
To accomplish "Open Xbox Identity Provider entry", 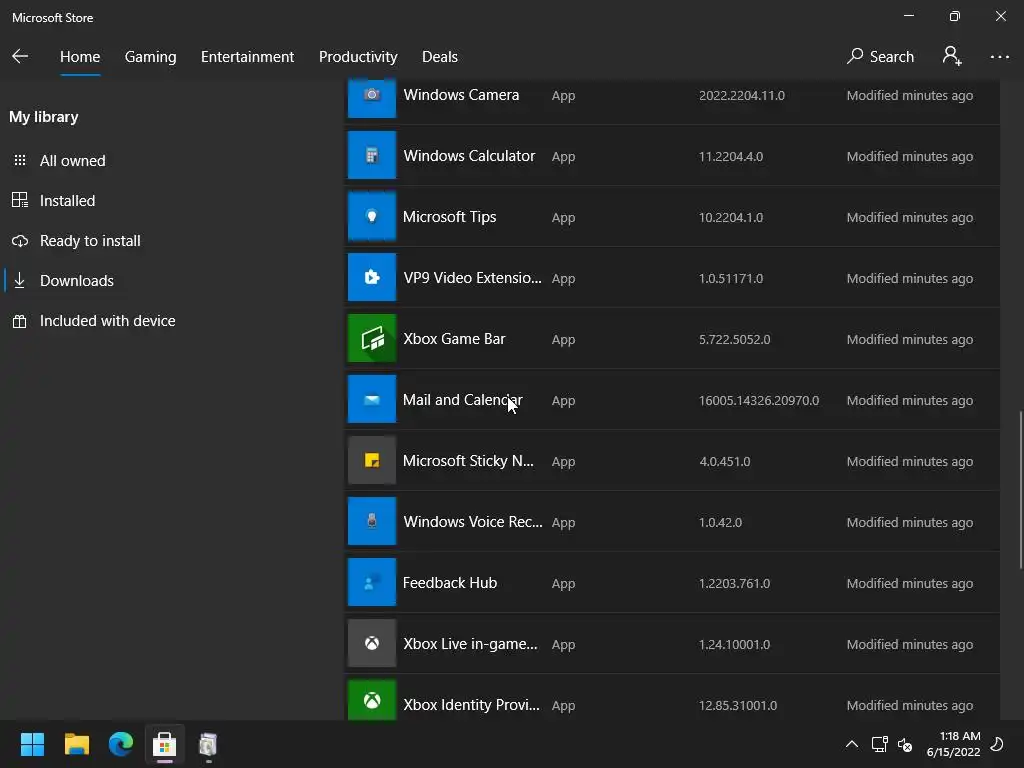I will [673, 697].
